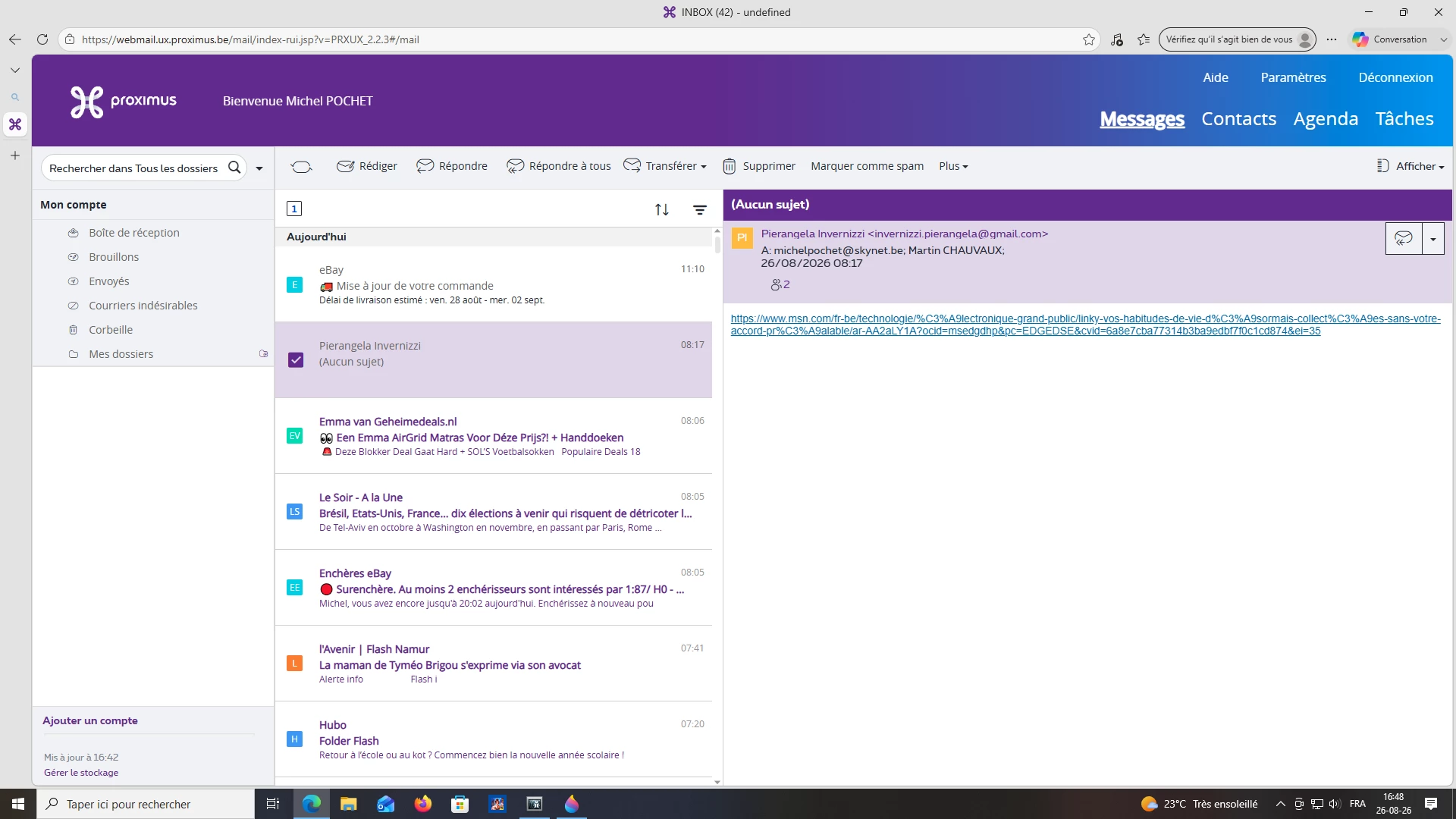
Task: Click Rédiger to compose a message
Action: tap(367, 166)
